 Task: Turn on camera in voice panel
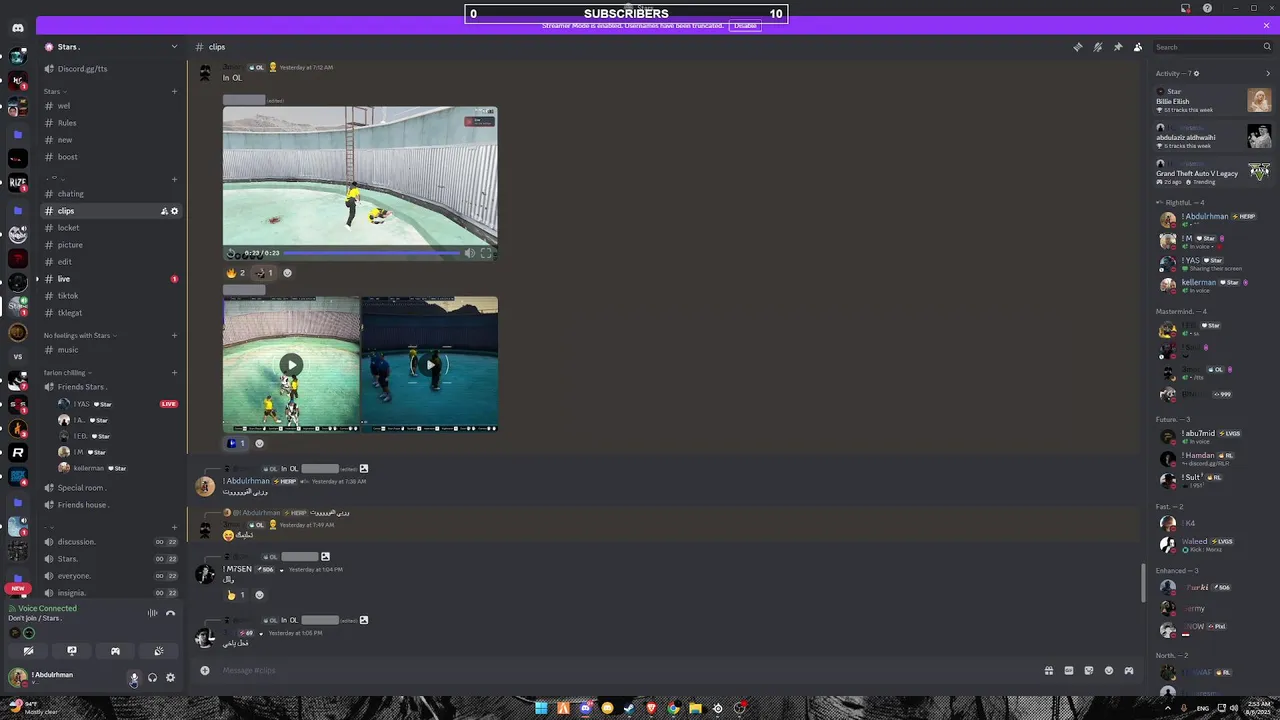point(28,651)
